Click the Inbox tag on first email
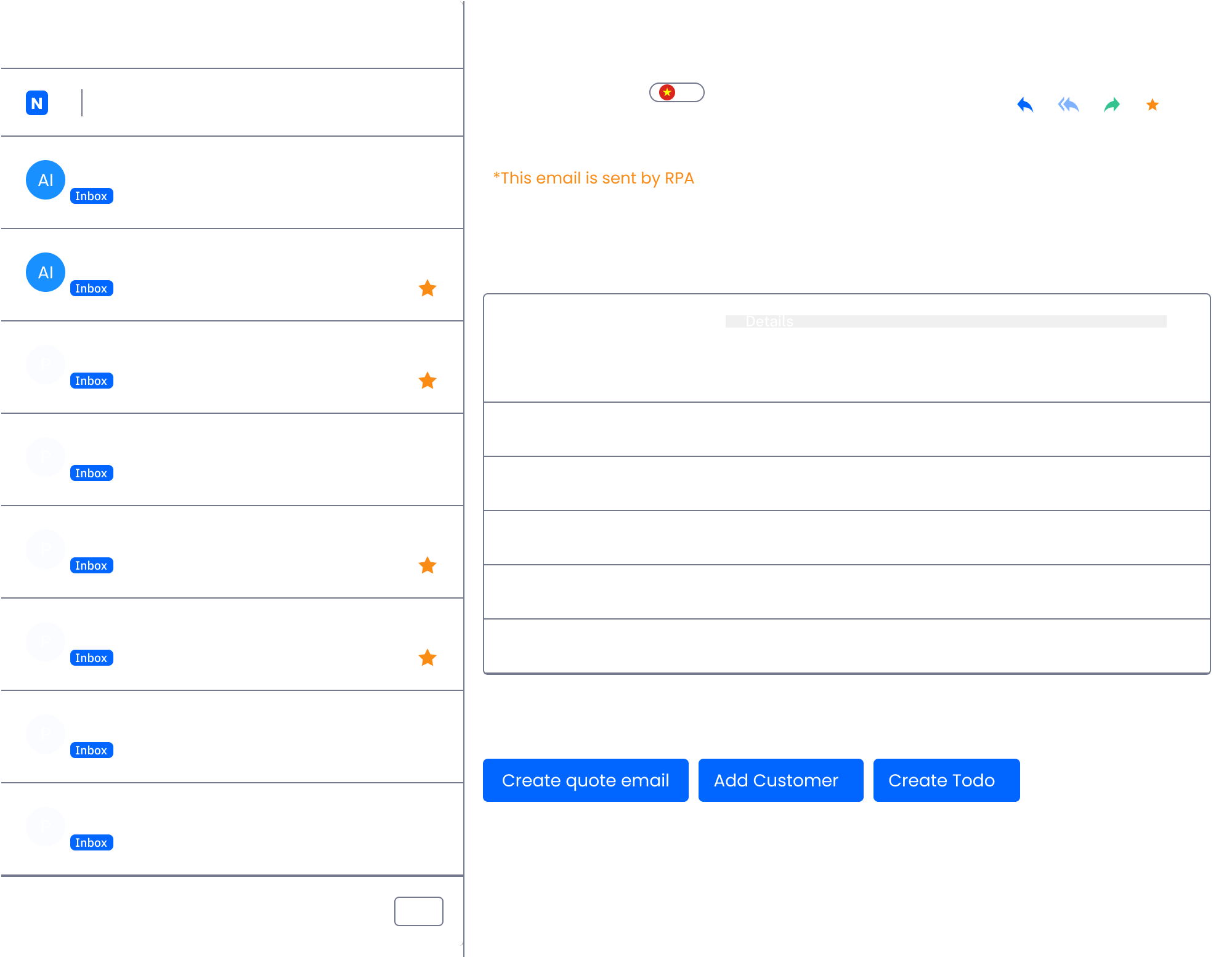 (x=91, y=196)
